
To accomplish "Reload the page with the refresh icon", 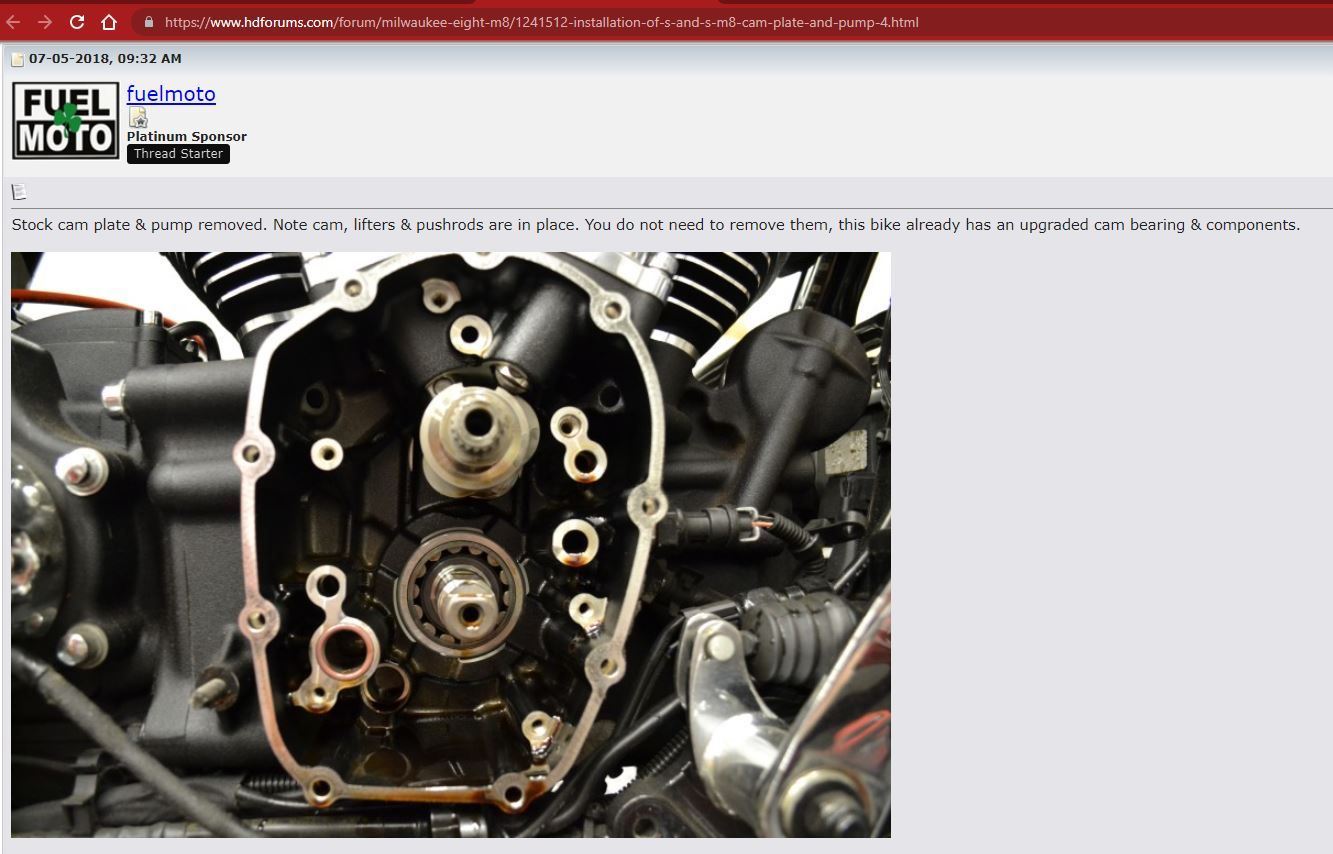I will [77, 22].
